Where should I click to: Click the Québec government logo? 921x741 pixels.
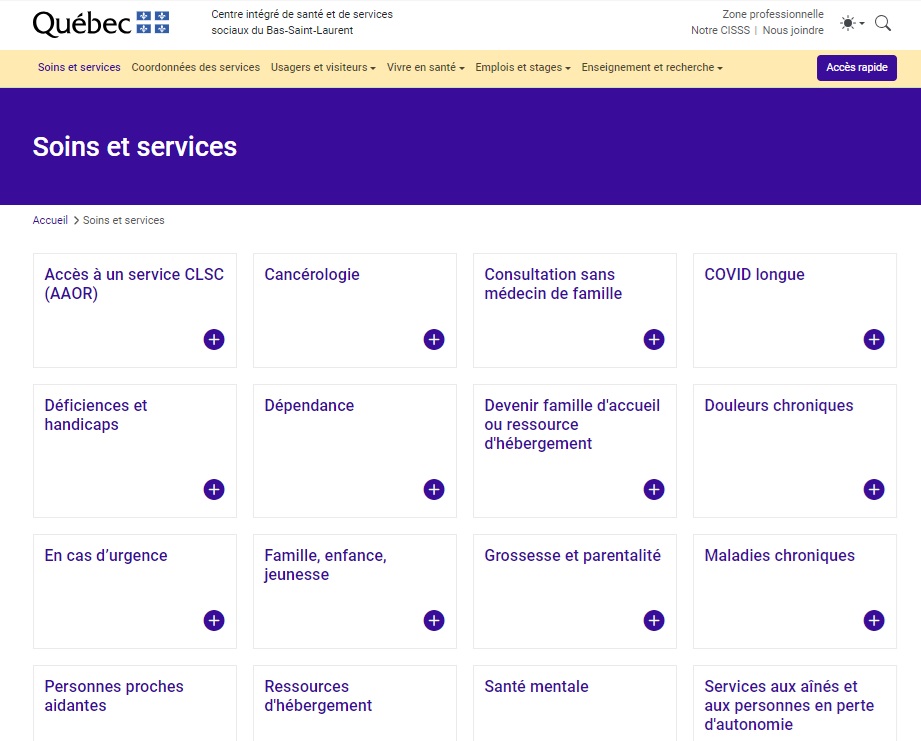coord(99,21)
